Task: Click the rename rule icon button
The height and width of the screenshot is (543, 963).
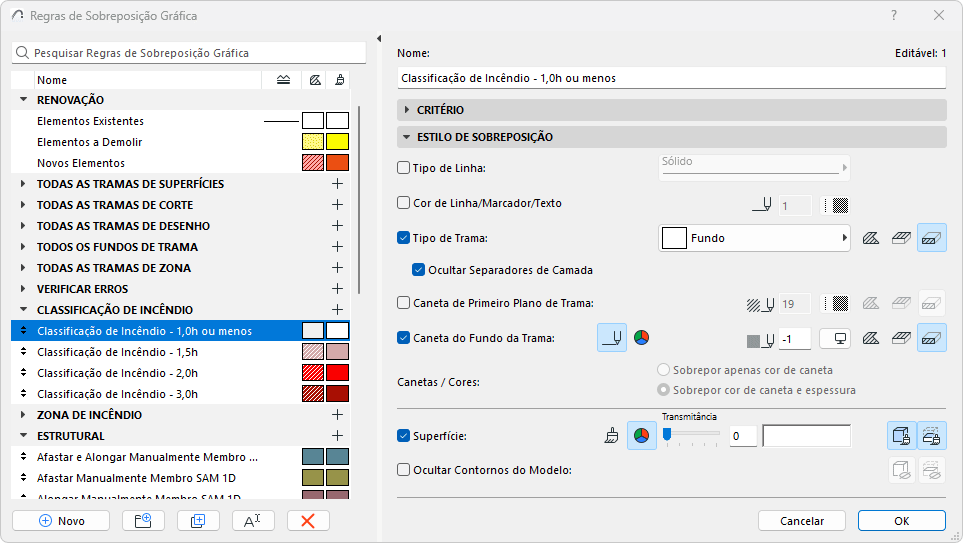Action: pyautogui.click(x=253, y=521)
